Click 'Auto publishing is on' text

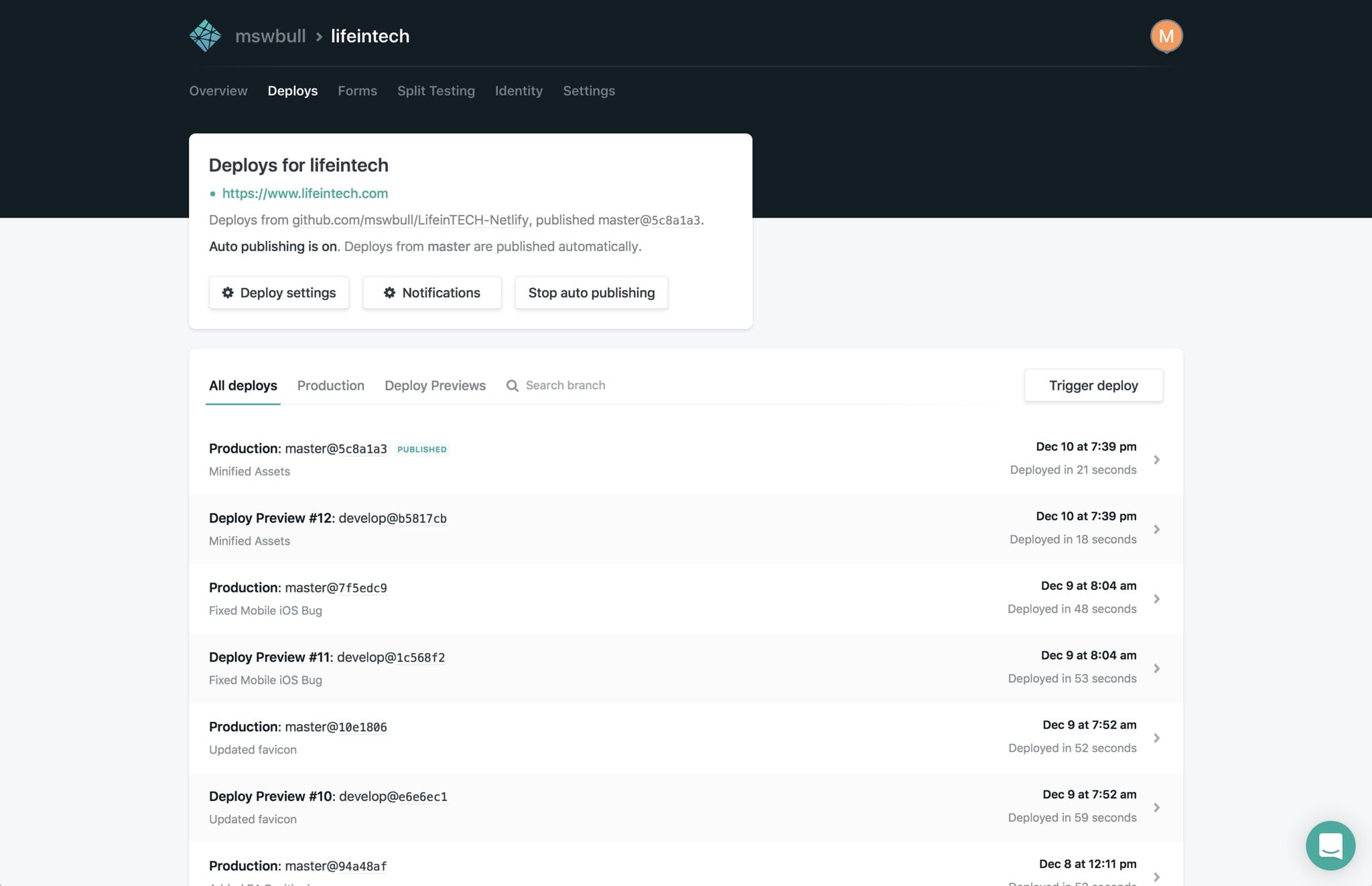pyautogui.click(x=273, y=246)
